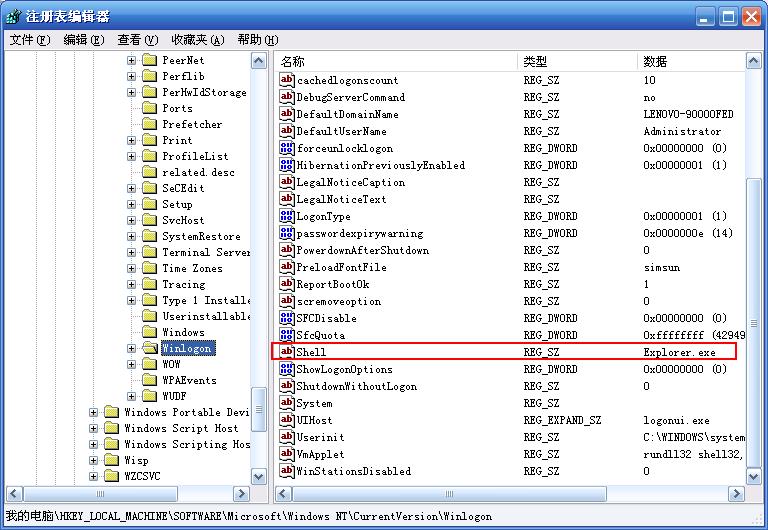Click the string icon beside WinStationsDisabled
The image size is (768, 530).
[x=287, y=471]
